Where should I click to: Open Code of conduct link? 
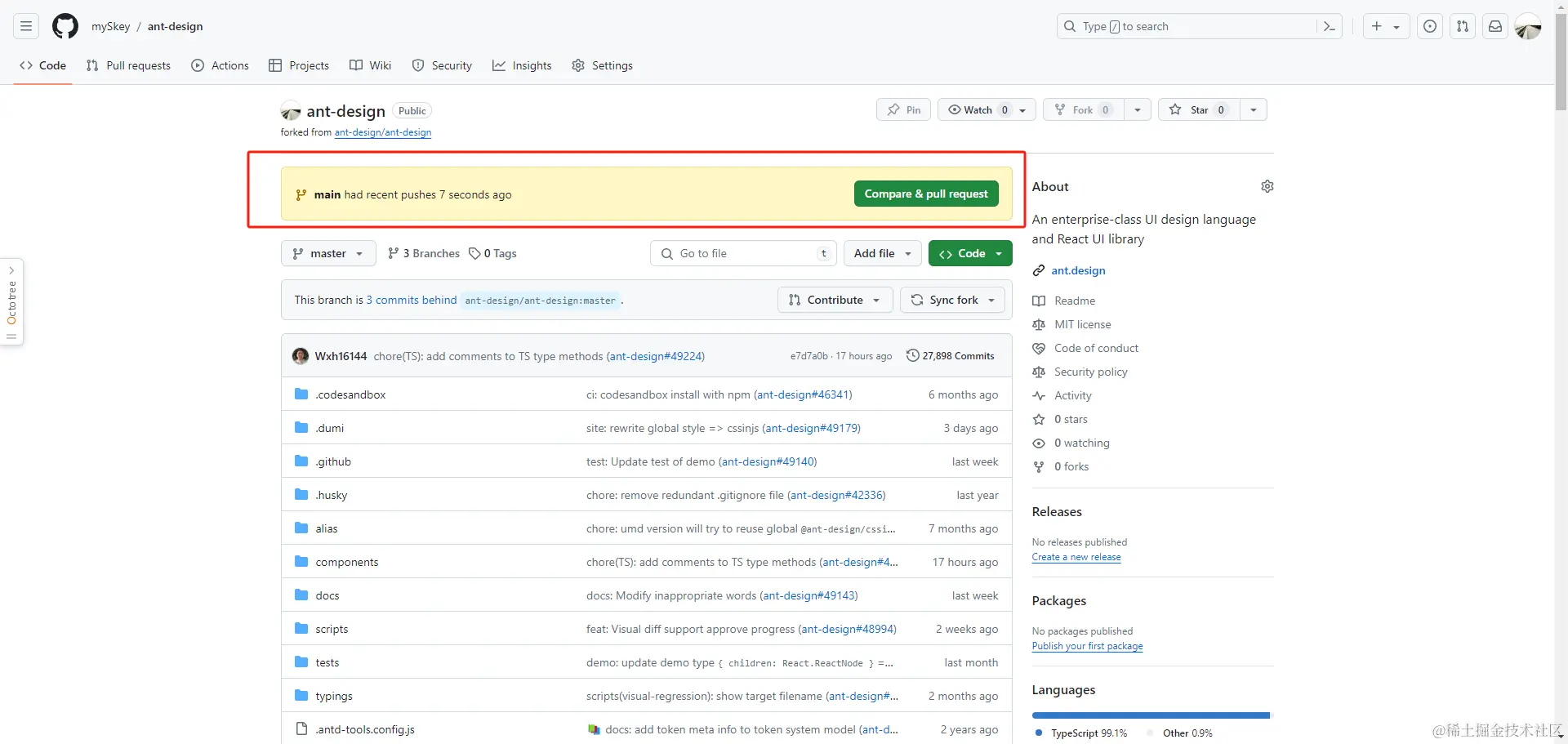pos(1096,348)
